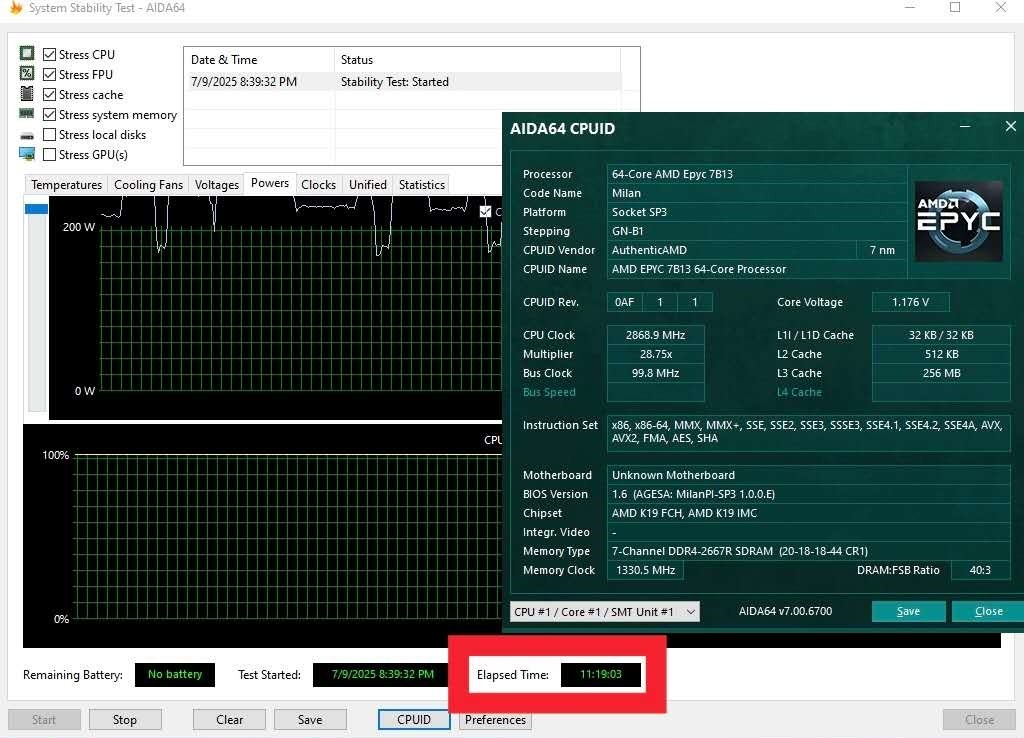Image resolution: width=1024 pixels, height=738 pixels.
Task: Click the percent icon beside Stress FPU
Action: point(27,73)
